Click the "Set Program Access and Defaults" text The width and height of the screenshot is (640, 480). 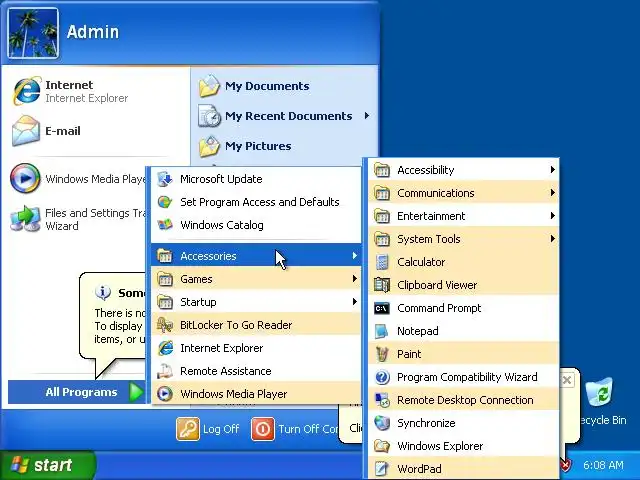tap(260, 202)
